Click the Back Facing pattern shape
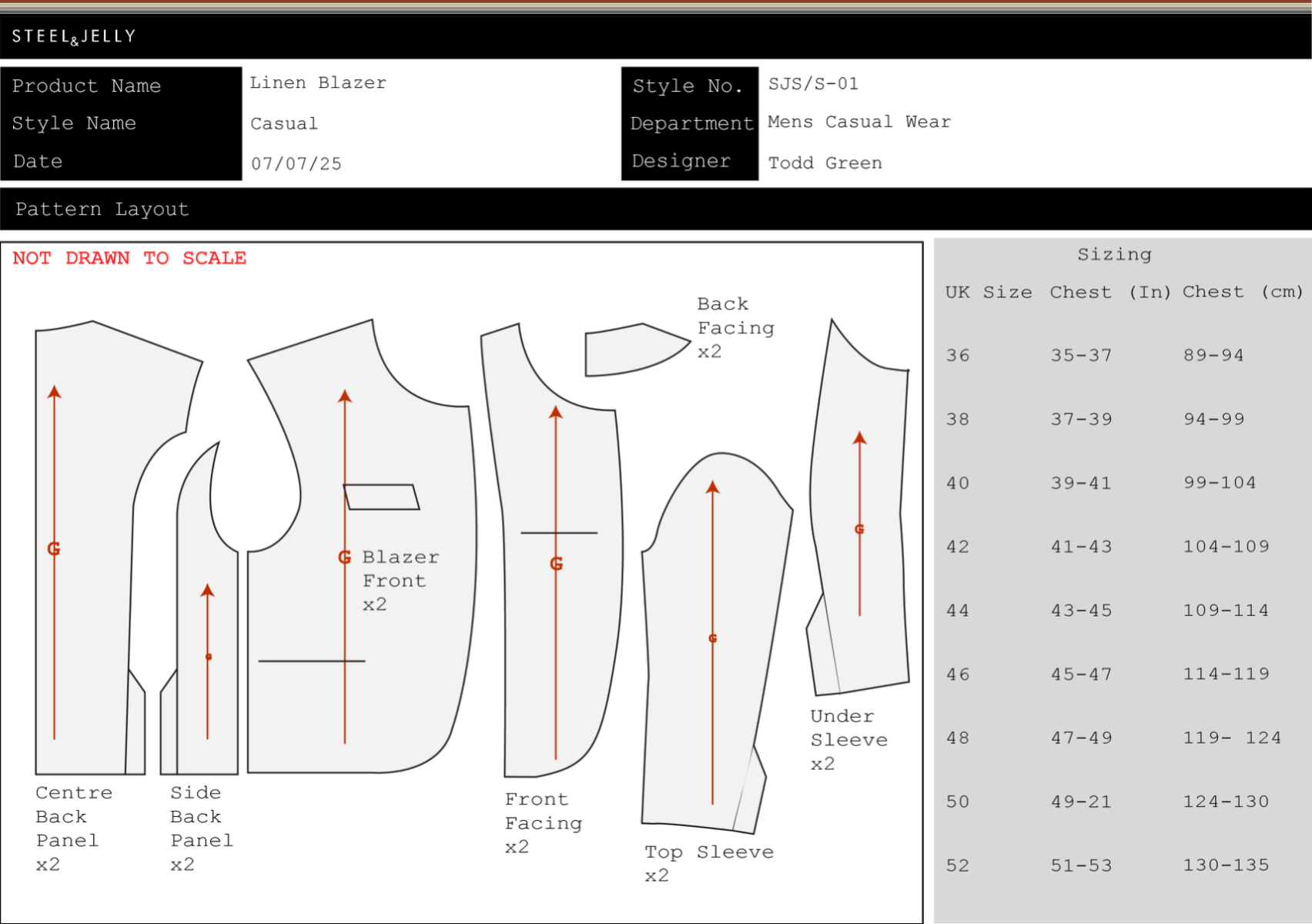The height and width of the screenshot is (924, 1312). (x=628, y=352)
